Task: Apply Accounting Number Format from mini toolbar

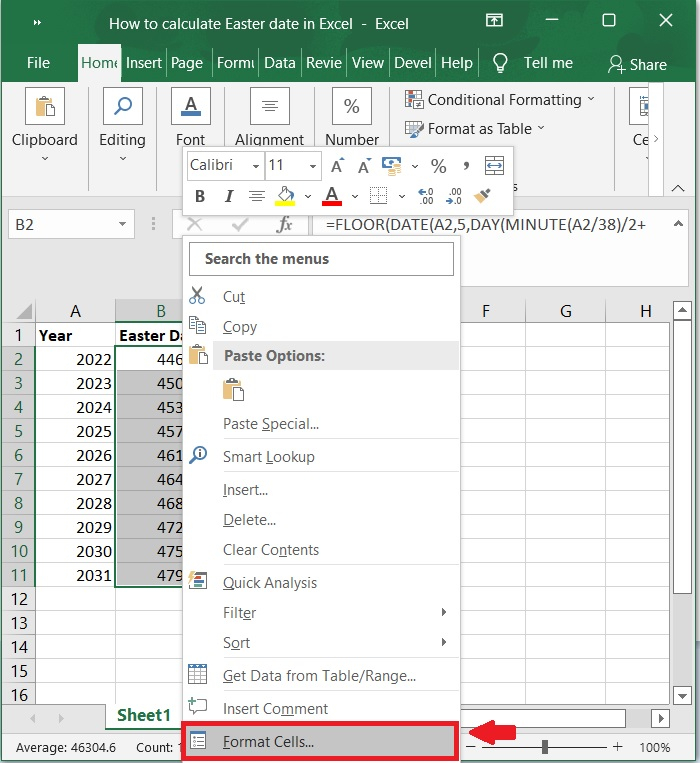Action: (392, 165)
